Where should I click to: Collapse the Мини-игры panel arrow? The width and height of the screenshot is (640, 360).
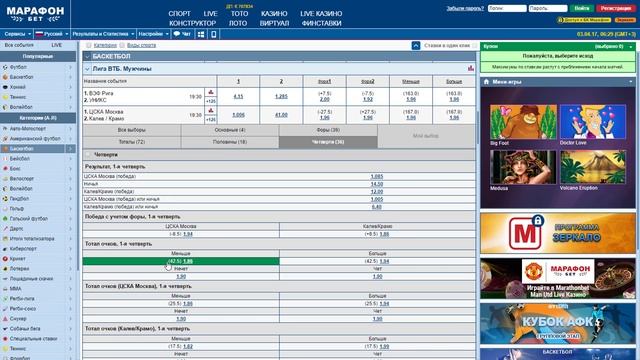pos(631,82)
